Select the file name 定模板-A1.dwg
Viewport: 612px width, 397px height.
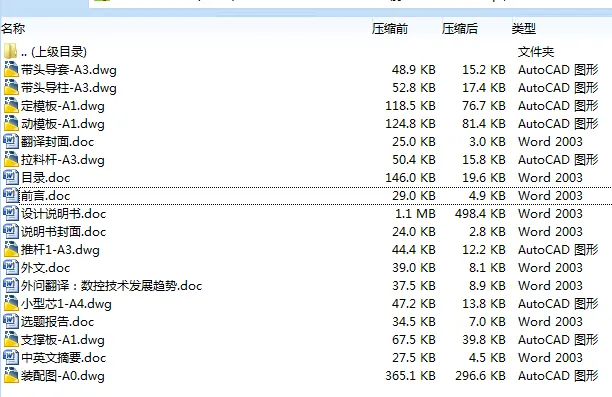click(x=63, y=106)
